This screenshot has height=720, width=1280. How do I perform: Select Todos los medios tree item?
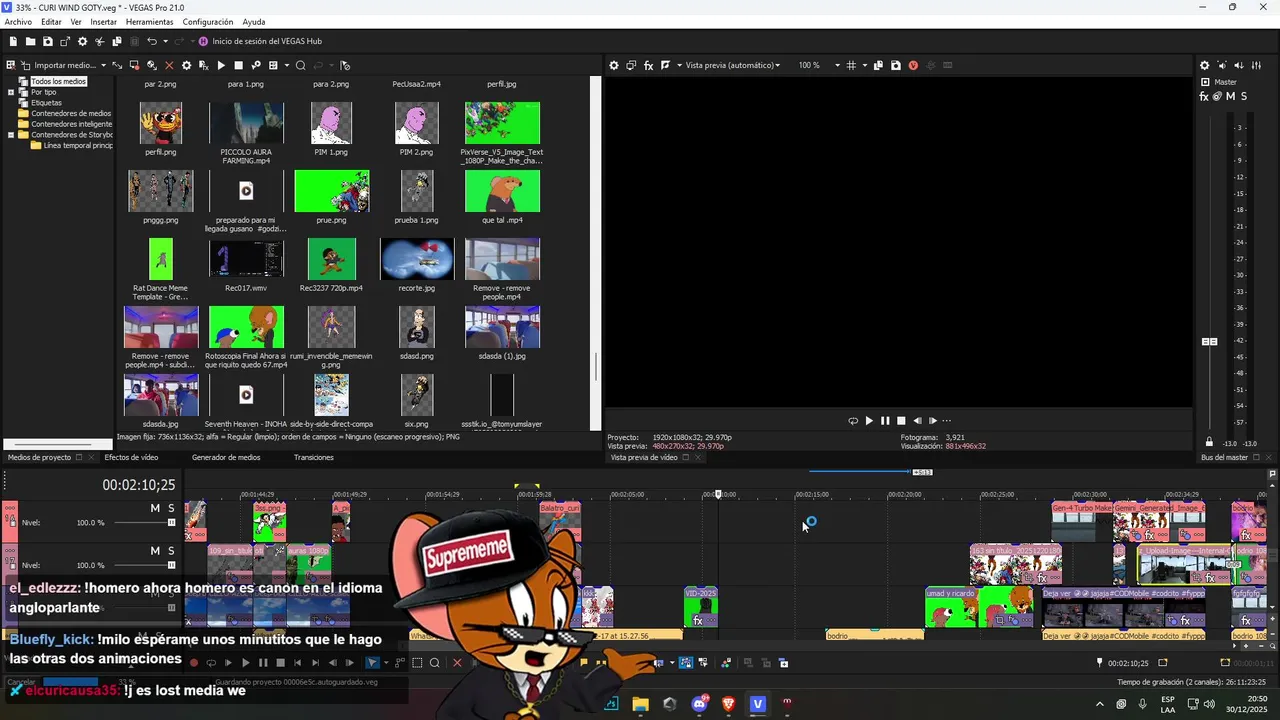[x=58, y=81]
